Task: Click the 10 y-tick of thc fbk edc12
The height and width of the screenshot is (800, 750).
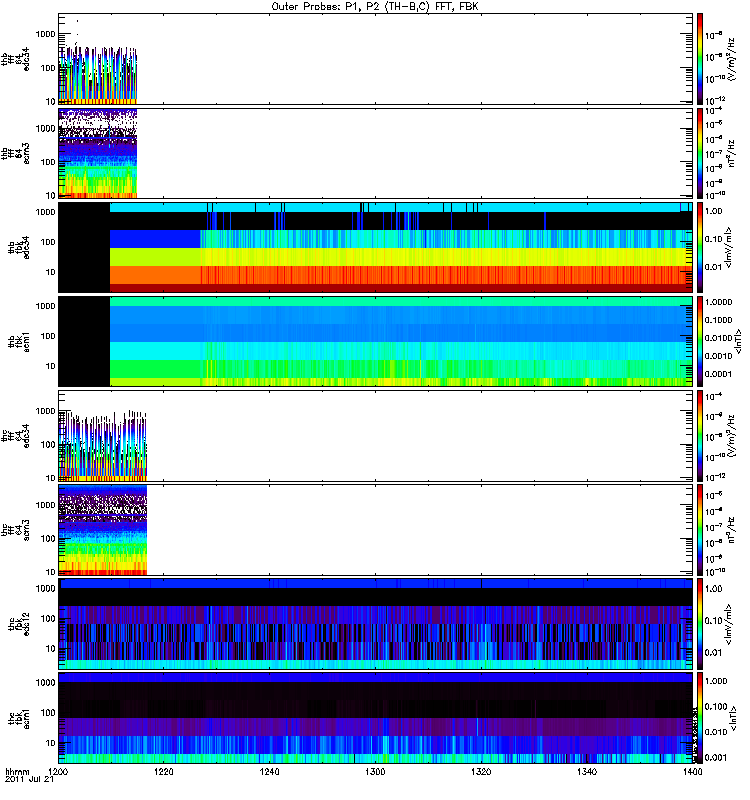Action: point(51,648)
